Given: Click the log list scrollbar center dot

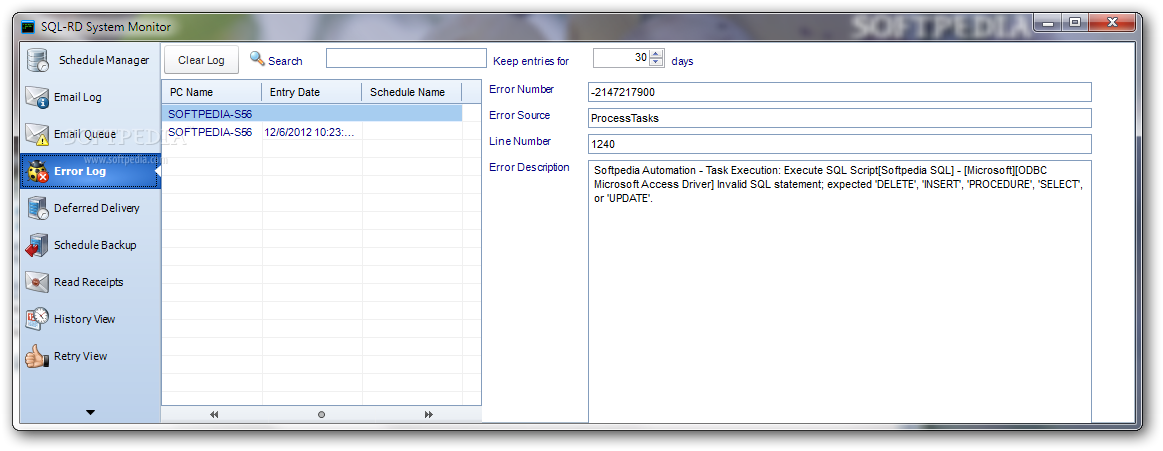Looking at the screenshot, I should point(321,415).
